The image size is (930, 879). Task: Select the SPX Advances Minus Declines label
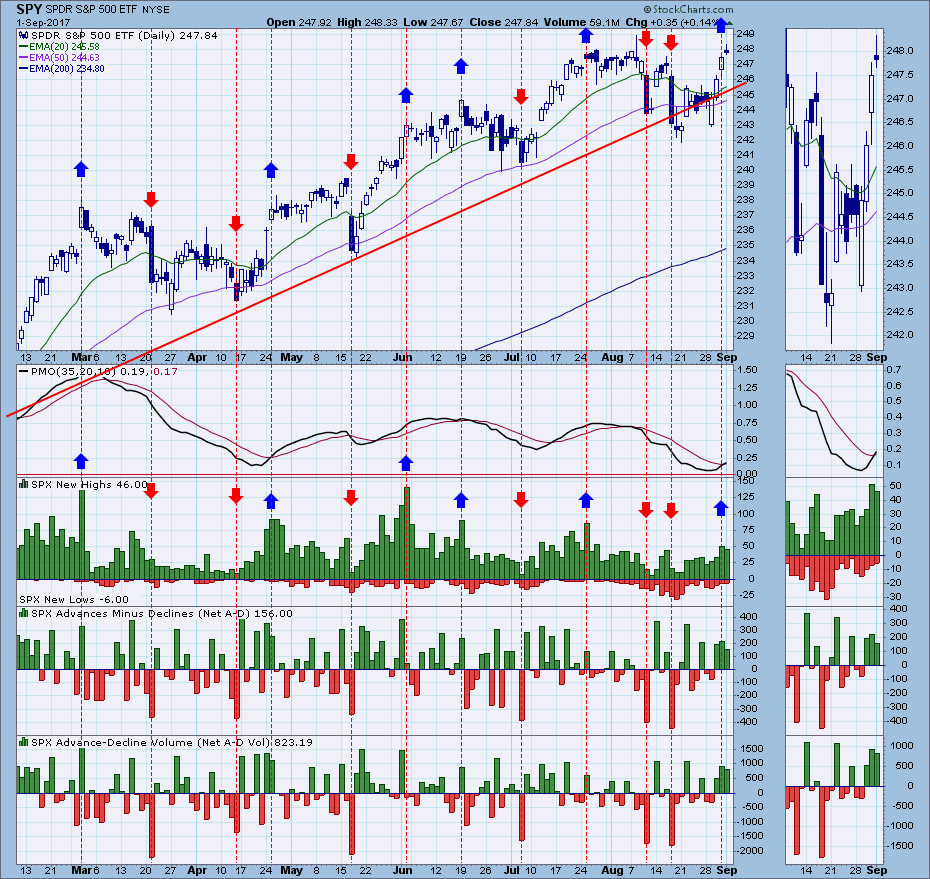click(x=161, y=613)
